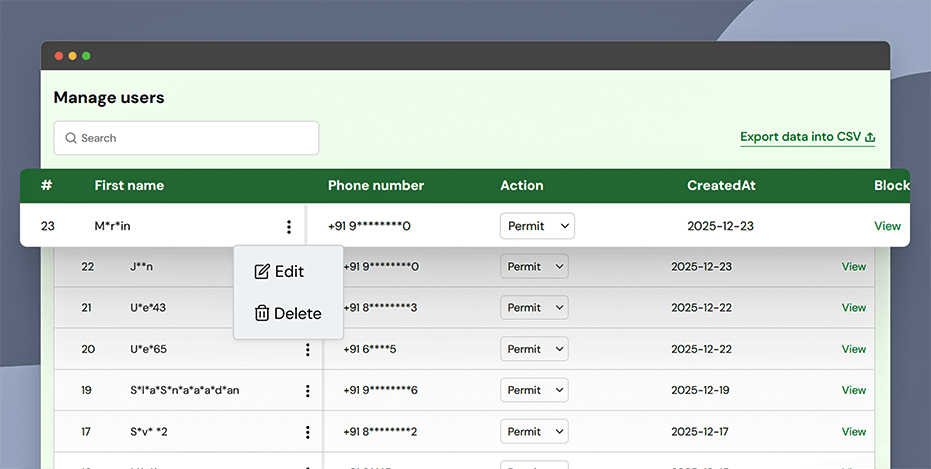Click View link for the U*e*43 row
The height and width of the screenshot is (469, 931).
[x=854, y=308]
